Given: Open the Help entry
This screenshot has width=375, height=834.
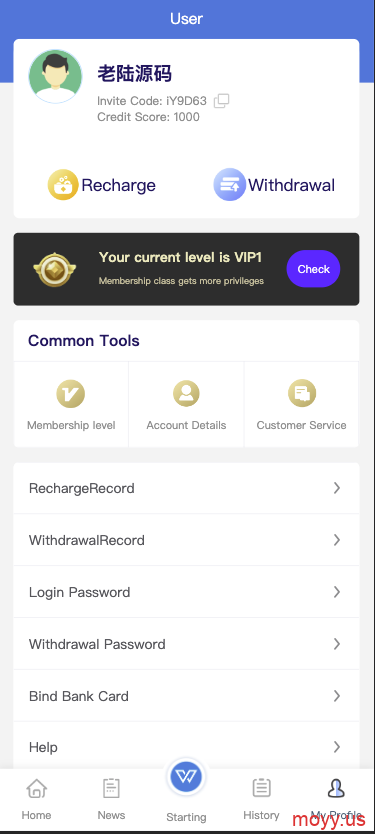Looking at the screenshot, I should pos(186,746).
